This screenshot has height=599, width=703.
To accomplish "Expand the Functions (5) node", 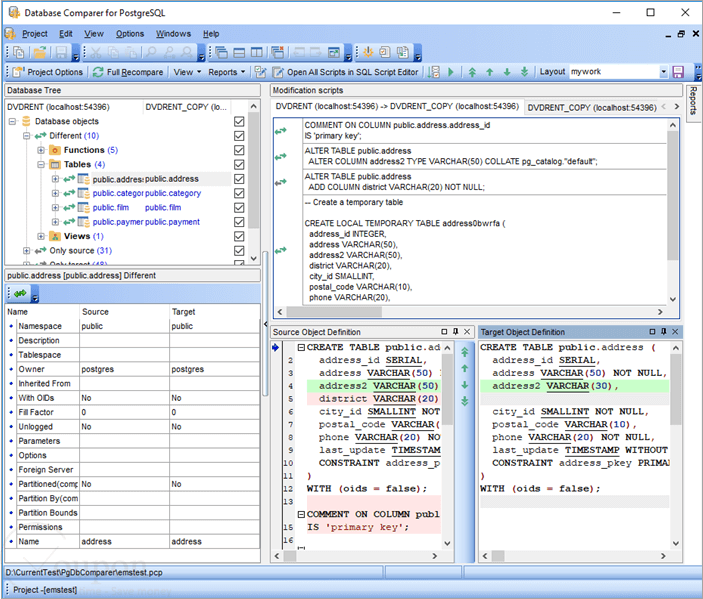I will [41, 150].
